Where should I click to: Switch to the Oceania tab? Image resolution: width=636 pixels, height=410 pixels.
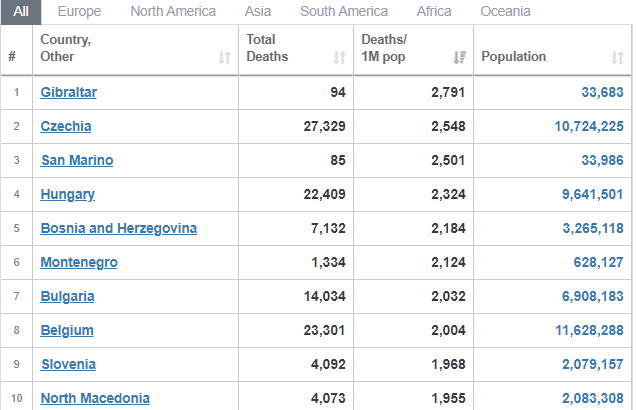pyautogui.click(x=505, y=11)
